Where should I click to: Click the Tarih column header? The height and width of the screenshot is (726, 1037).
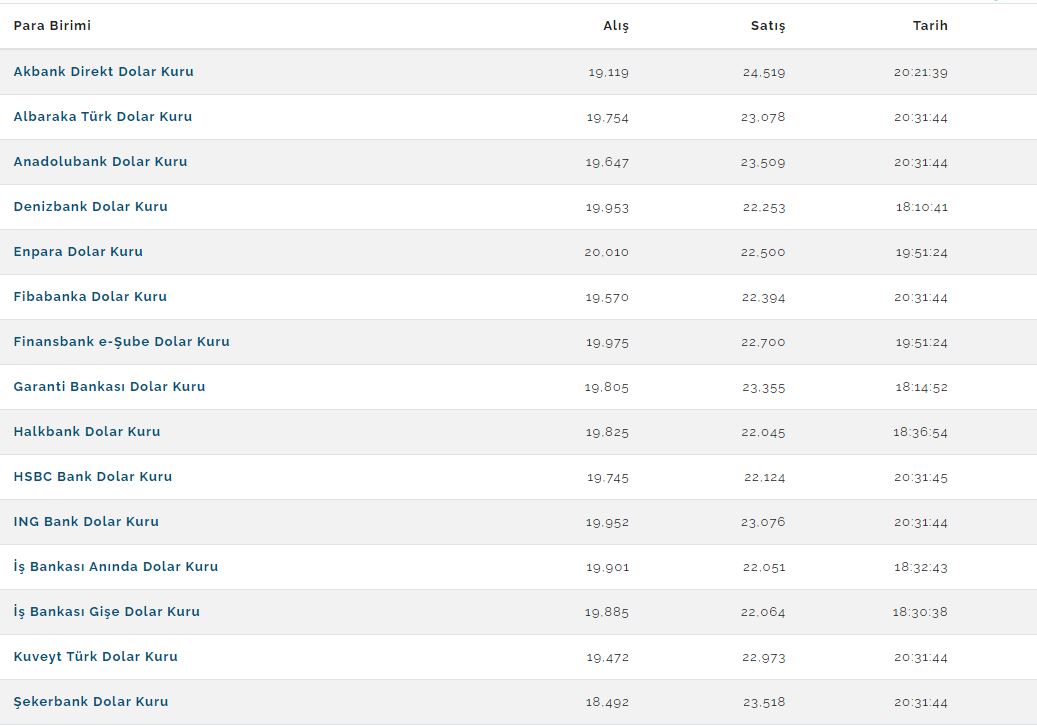[930, 25]
